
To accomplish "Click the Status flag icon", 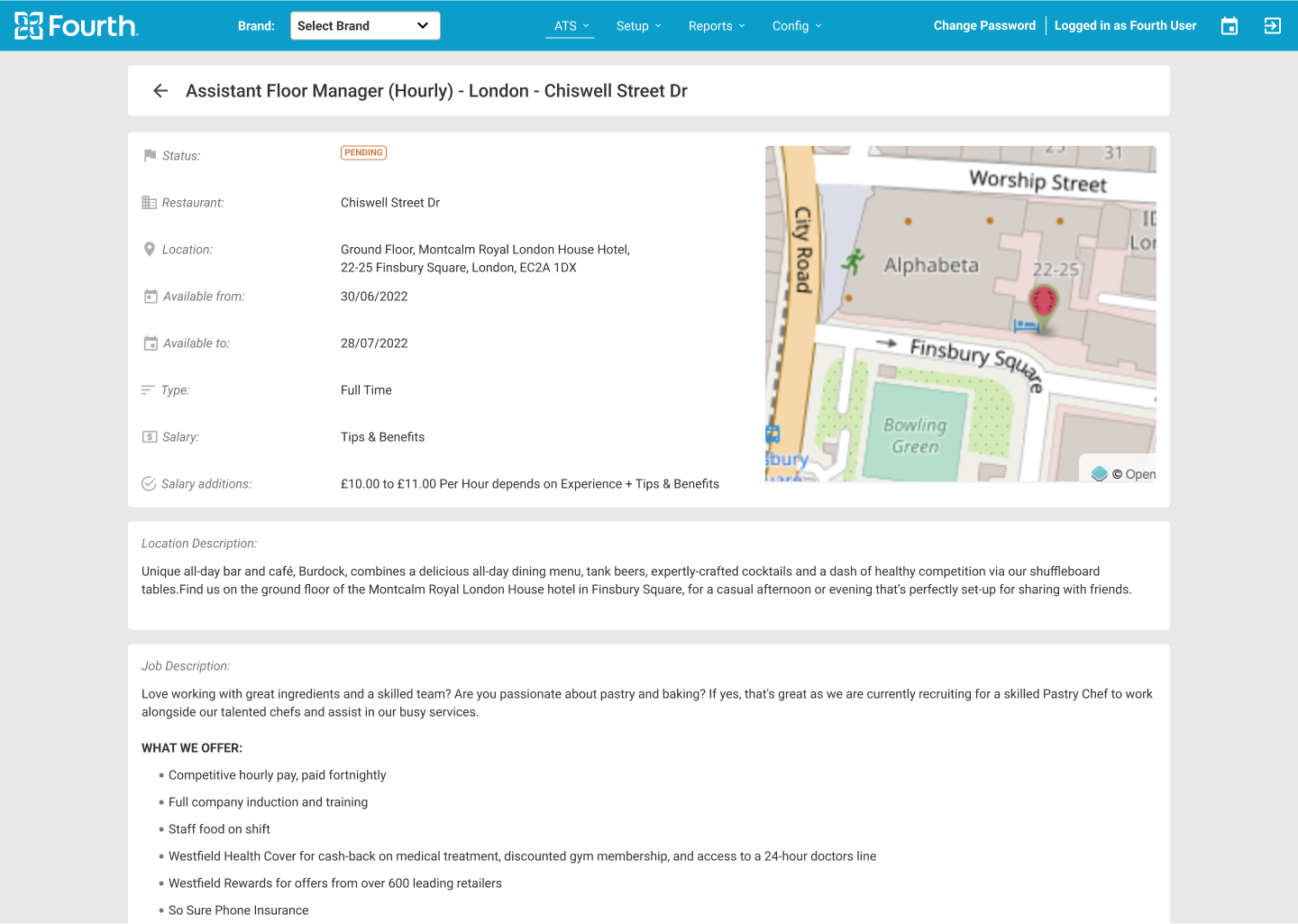I will (x=150, y=156).
